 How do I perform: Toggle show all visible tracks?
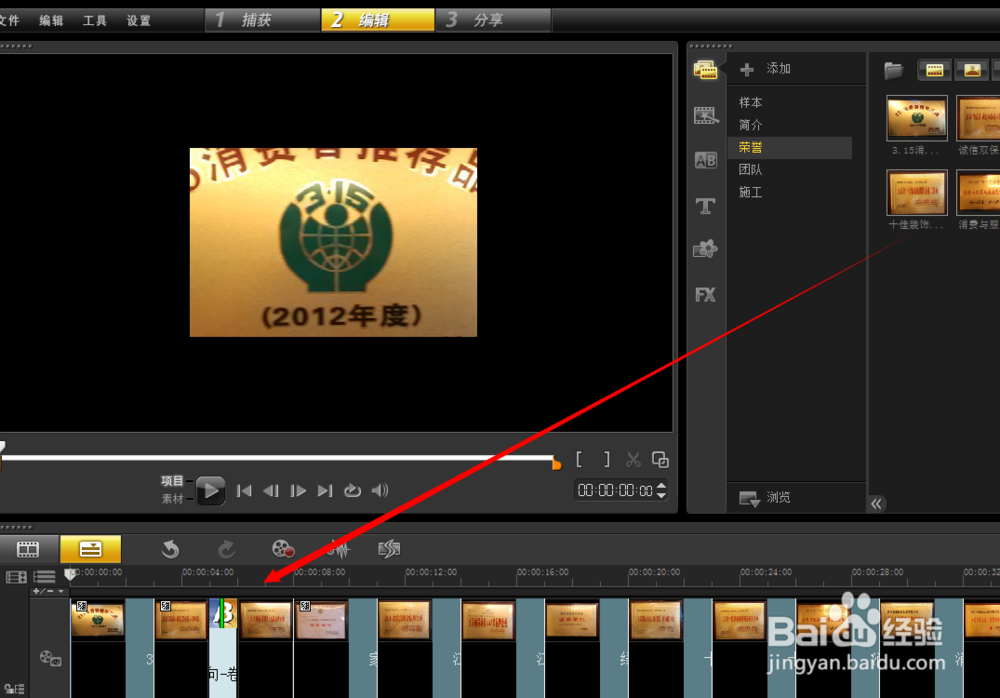click(x=17, y=578)
